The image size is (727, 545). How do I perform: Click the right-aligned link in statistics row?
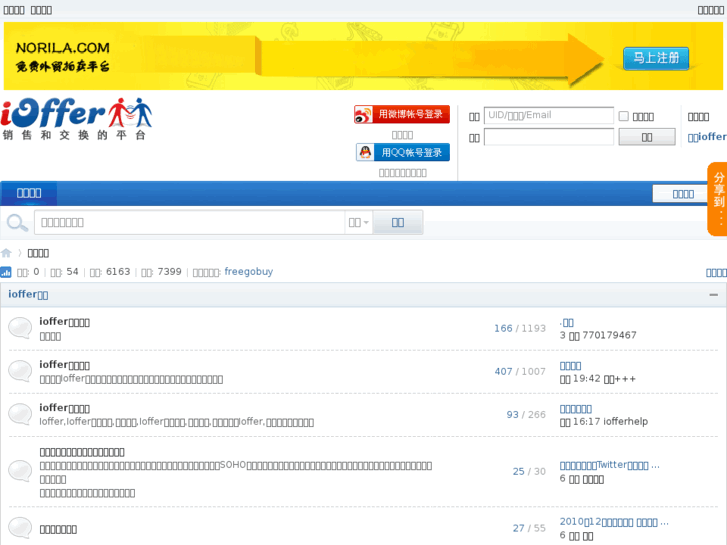tap(716, 273)
